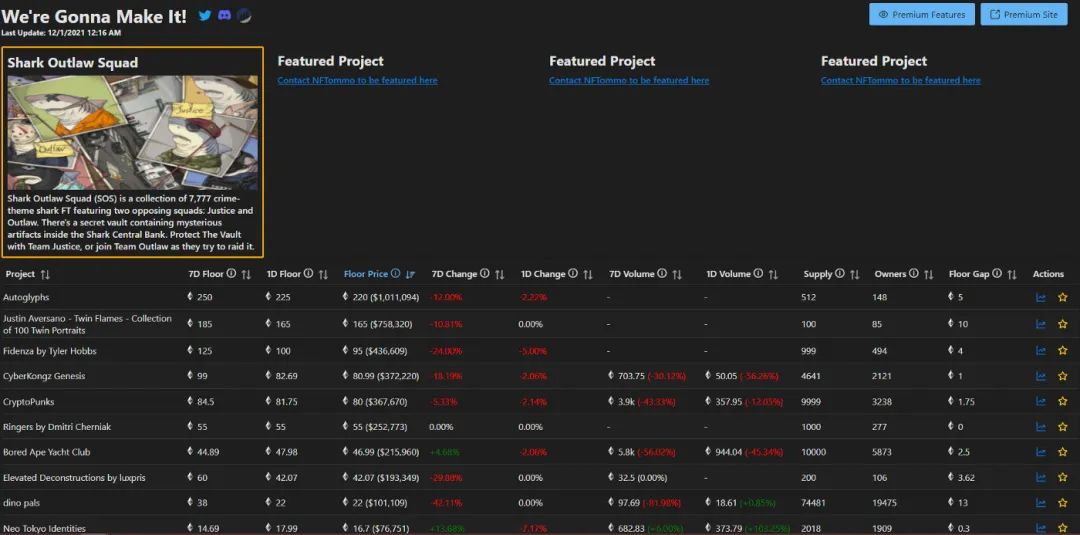The width and height of the screenshot is (1080, 535).
Task: Sort by 1D Change column arrows
Action: click(x=588, y=275)
